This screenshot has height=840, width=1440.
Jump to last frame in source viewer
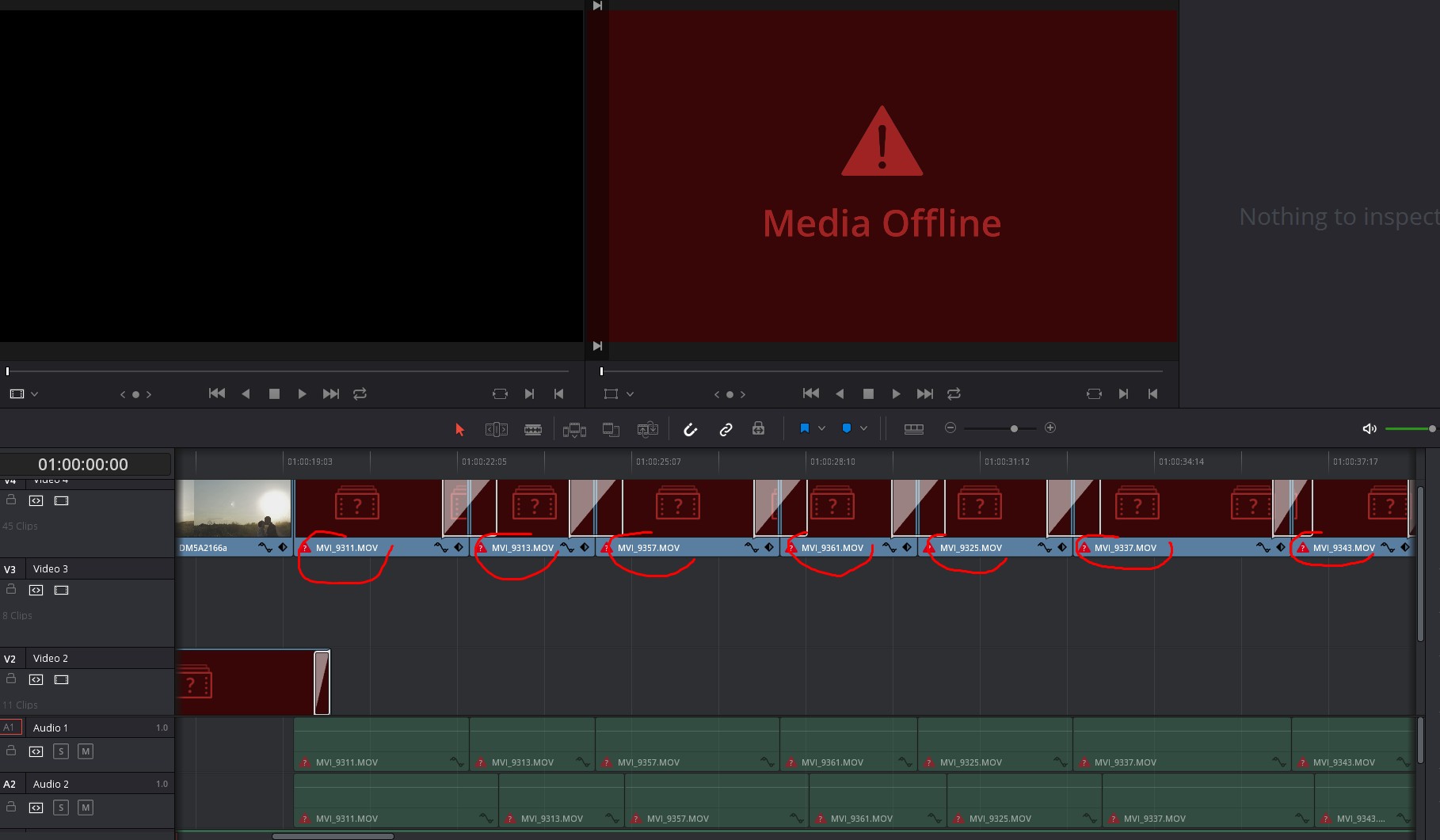pyautogui.click(x=331, y=393)
